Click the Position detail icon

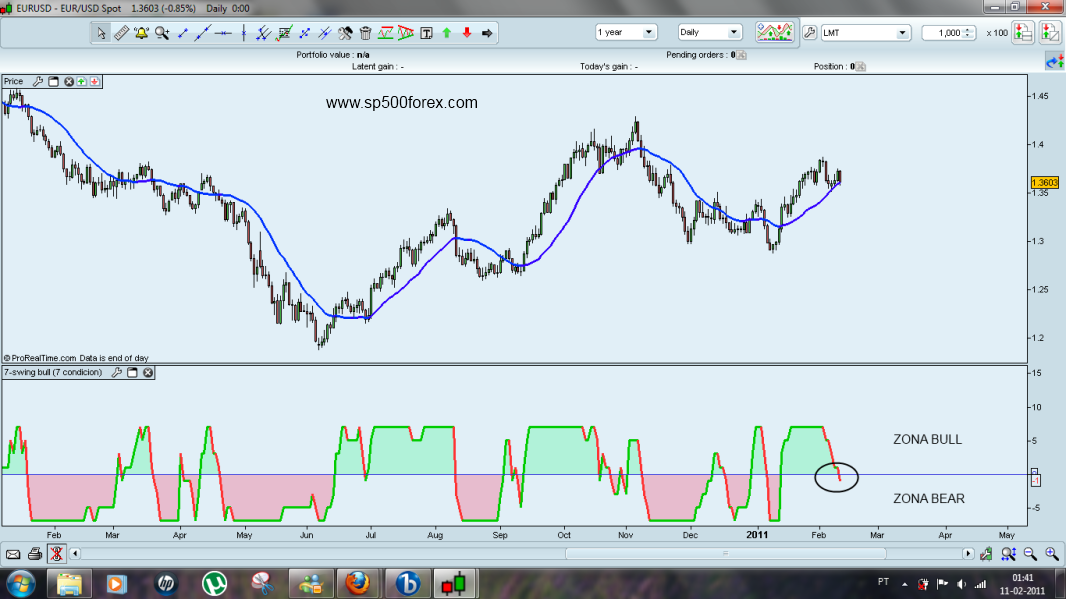tap(861, 67)
